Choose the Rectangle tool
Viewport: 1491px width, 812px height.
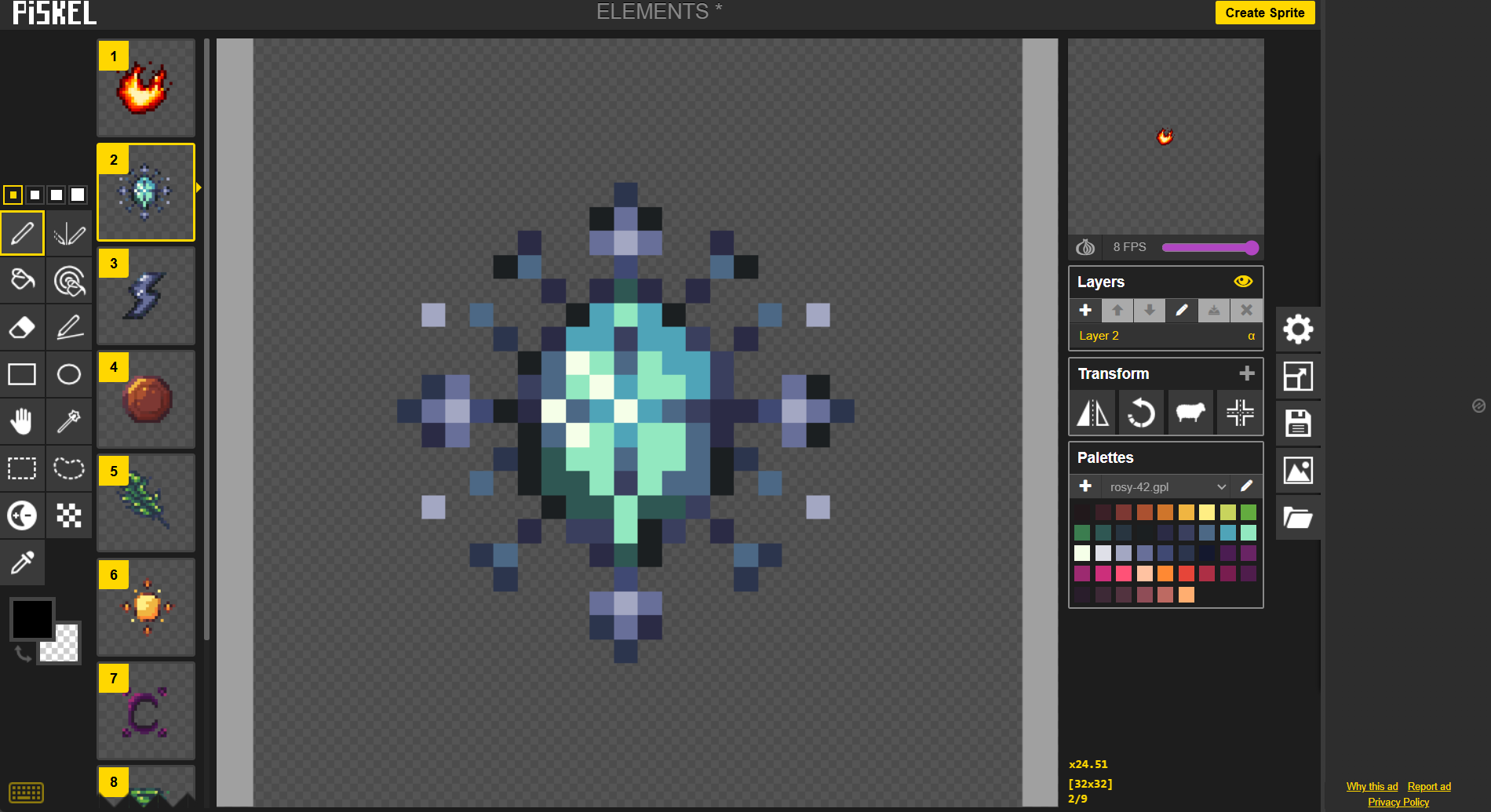(x=22, y=374)
